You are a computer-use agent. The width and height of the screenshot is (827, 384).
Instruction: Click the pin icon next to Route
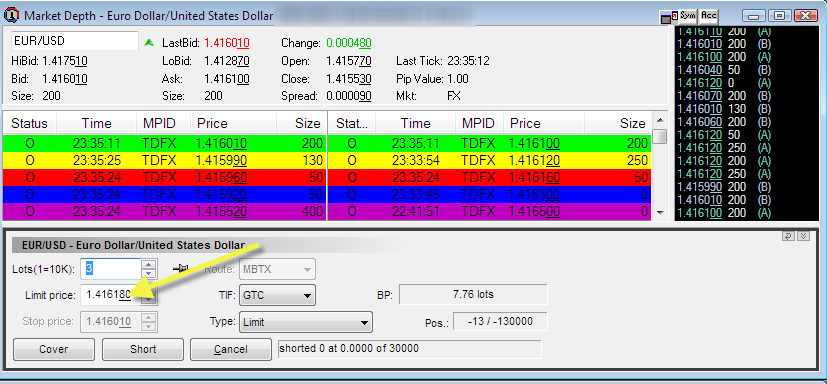tap(181, 269)
